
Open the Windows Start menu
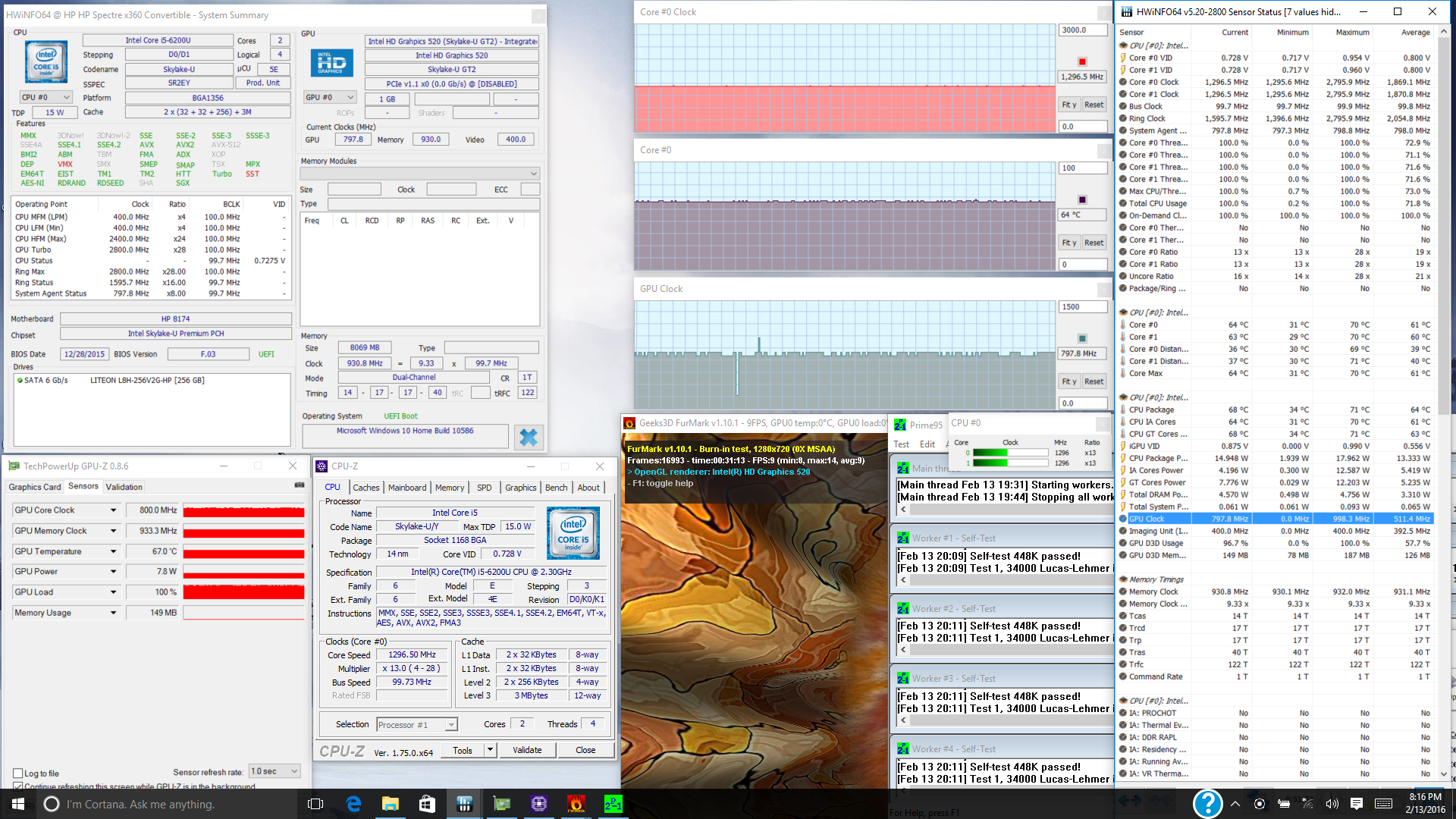(18, 804)
